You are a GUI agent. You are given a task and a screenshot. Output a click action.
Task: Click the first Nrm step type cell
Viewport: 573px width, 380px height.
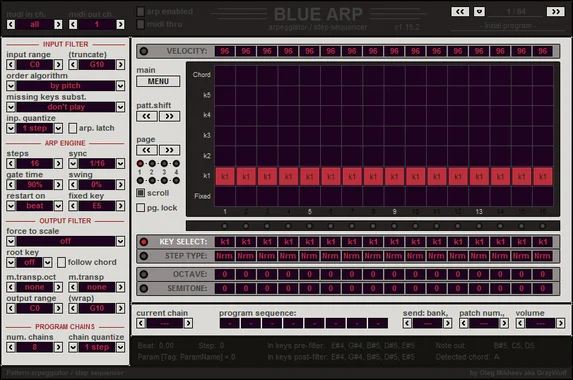224,256
